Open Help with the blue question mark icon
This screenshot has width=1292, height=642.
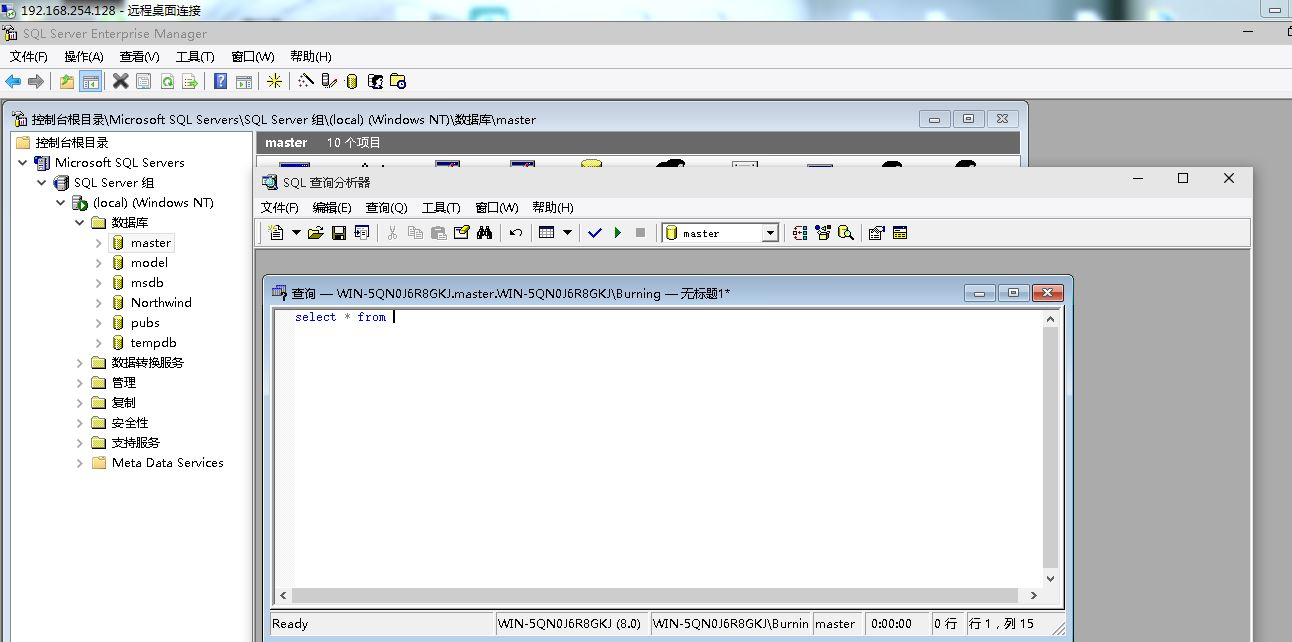tap(221, 82)
